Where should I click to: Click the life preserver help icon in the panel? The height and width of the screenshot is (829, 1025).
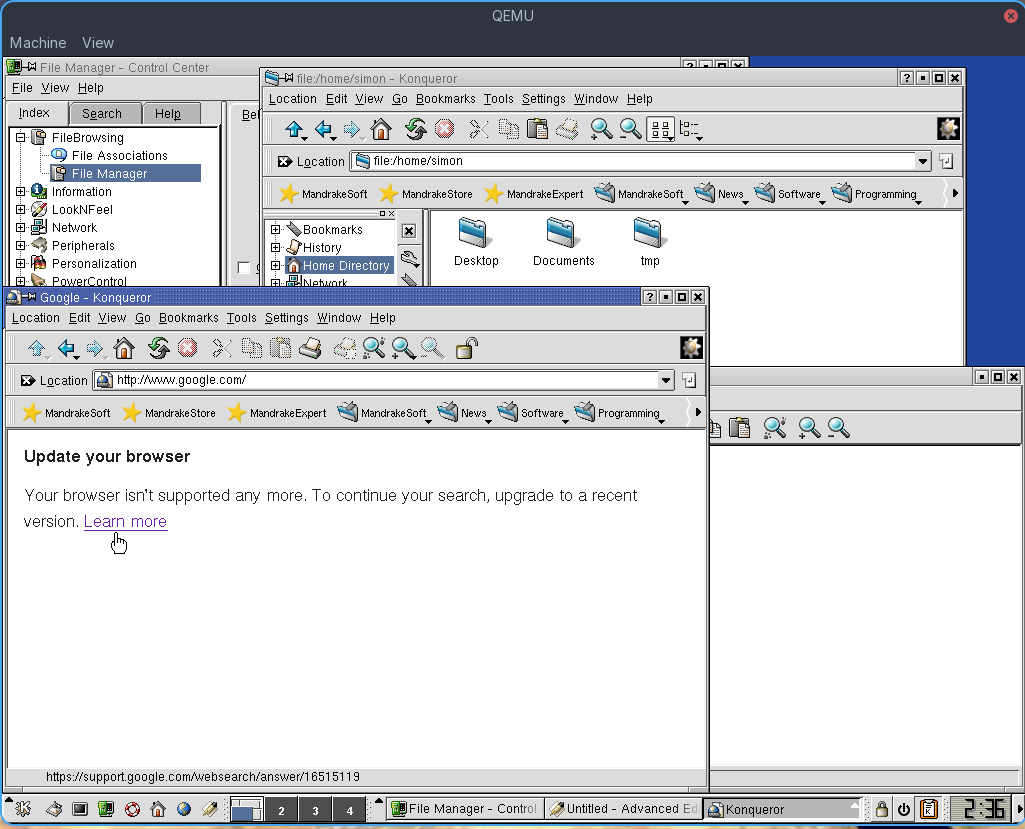point(132,809)
